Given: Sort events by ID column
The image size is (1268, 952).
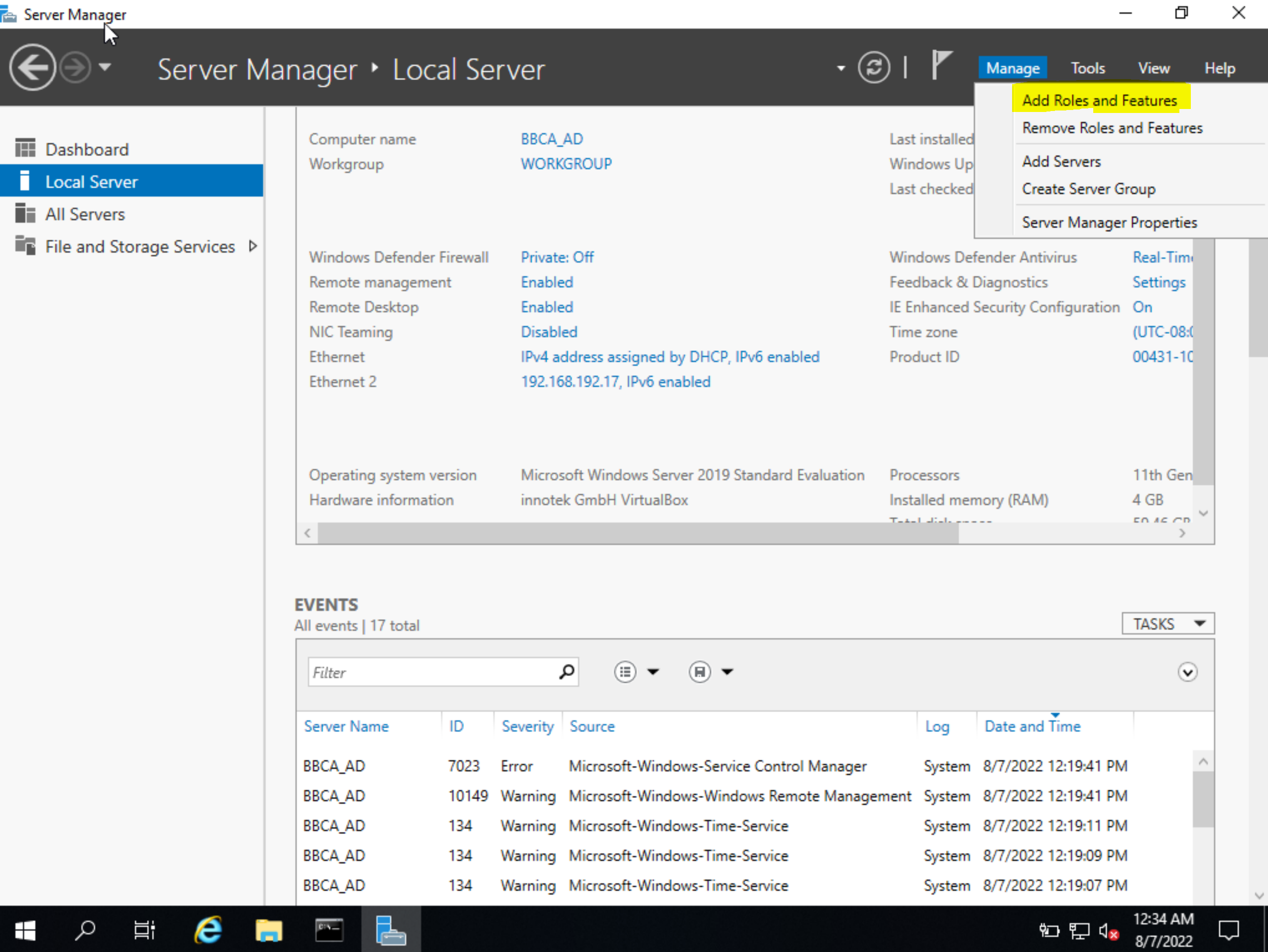Looking at the screenshot, I should 457,726.
